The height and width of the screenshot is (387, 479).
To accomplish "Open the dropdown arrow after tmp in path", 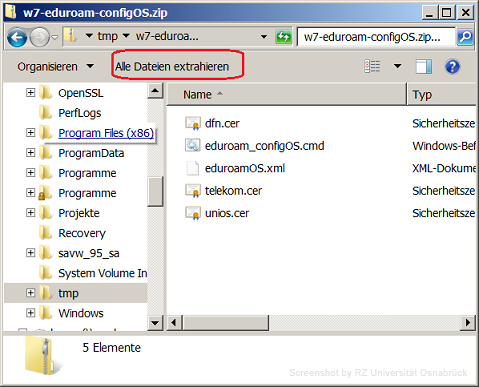I will point(126,36).
